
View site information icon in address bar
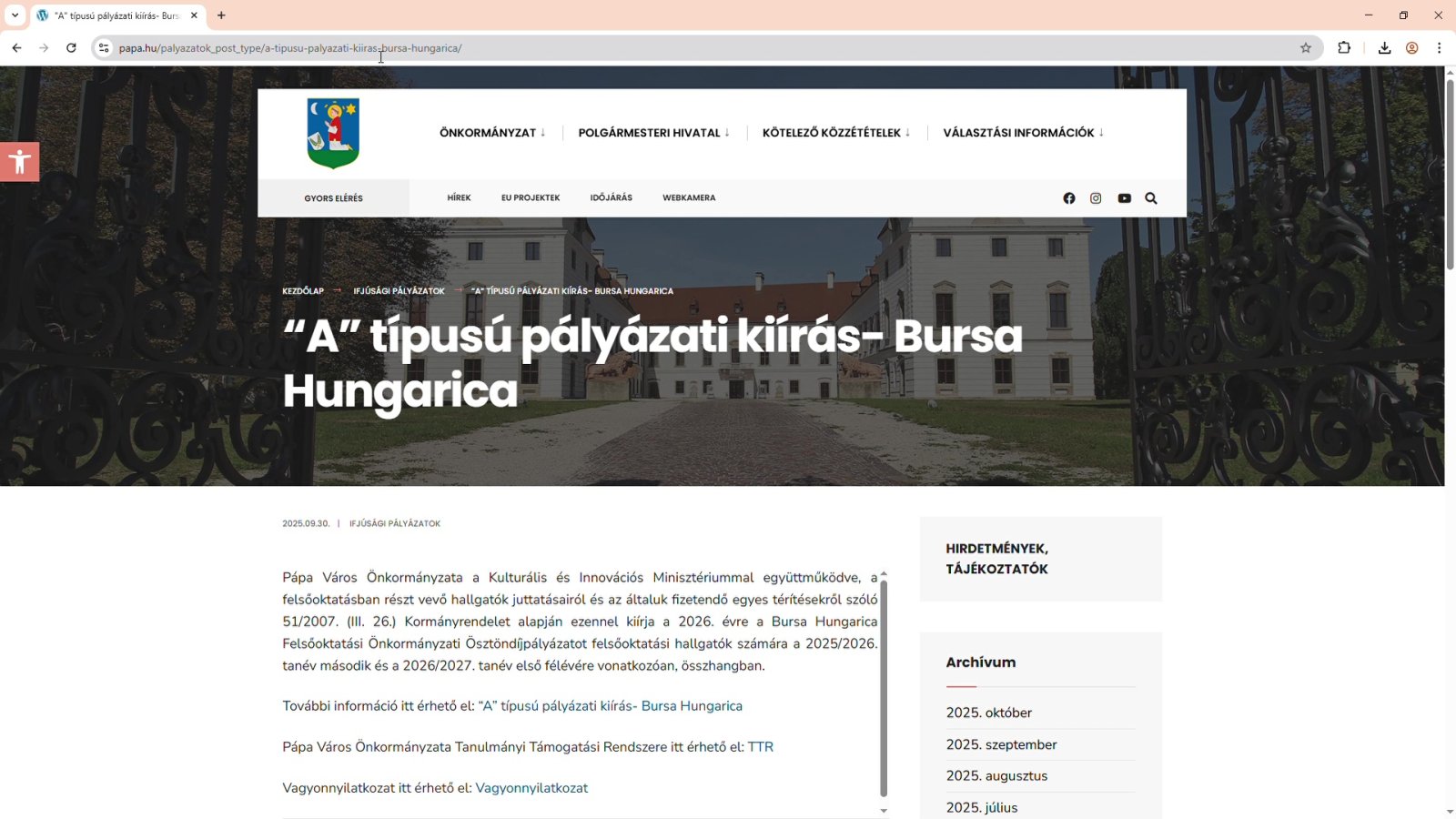[104, 48]
